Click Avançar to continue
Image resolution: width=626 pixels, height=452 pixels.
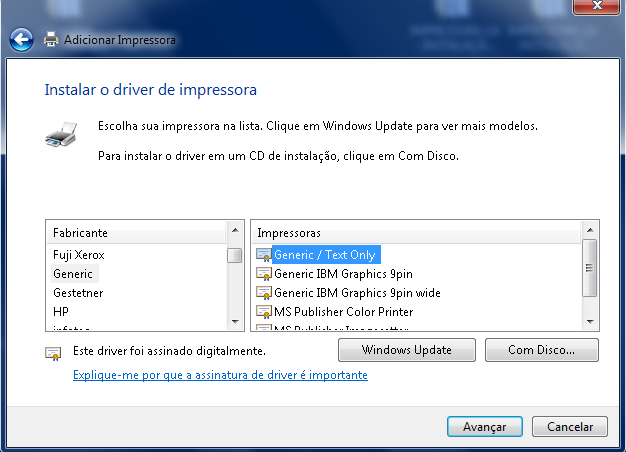click(x=485, y=427)
